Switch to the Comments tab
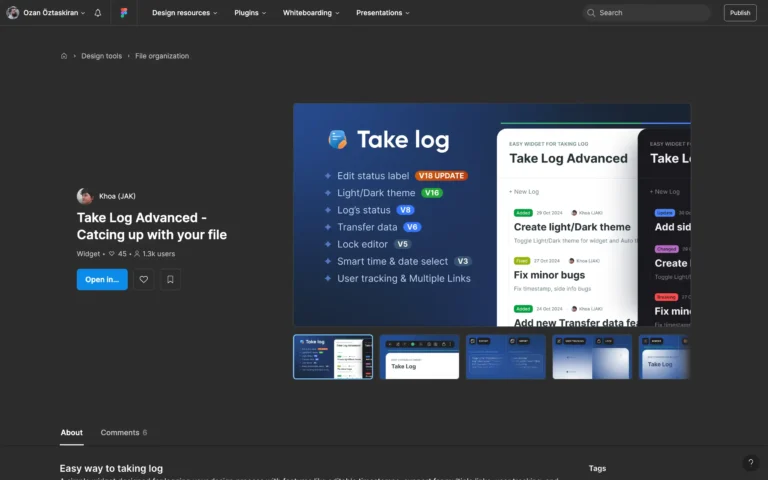The image size is (768, 480). point(123,432)
